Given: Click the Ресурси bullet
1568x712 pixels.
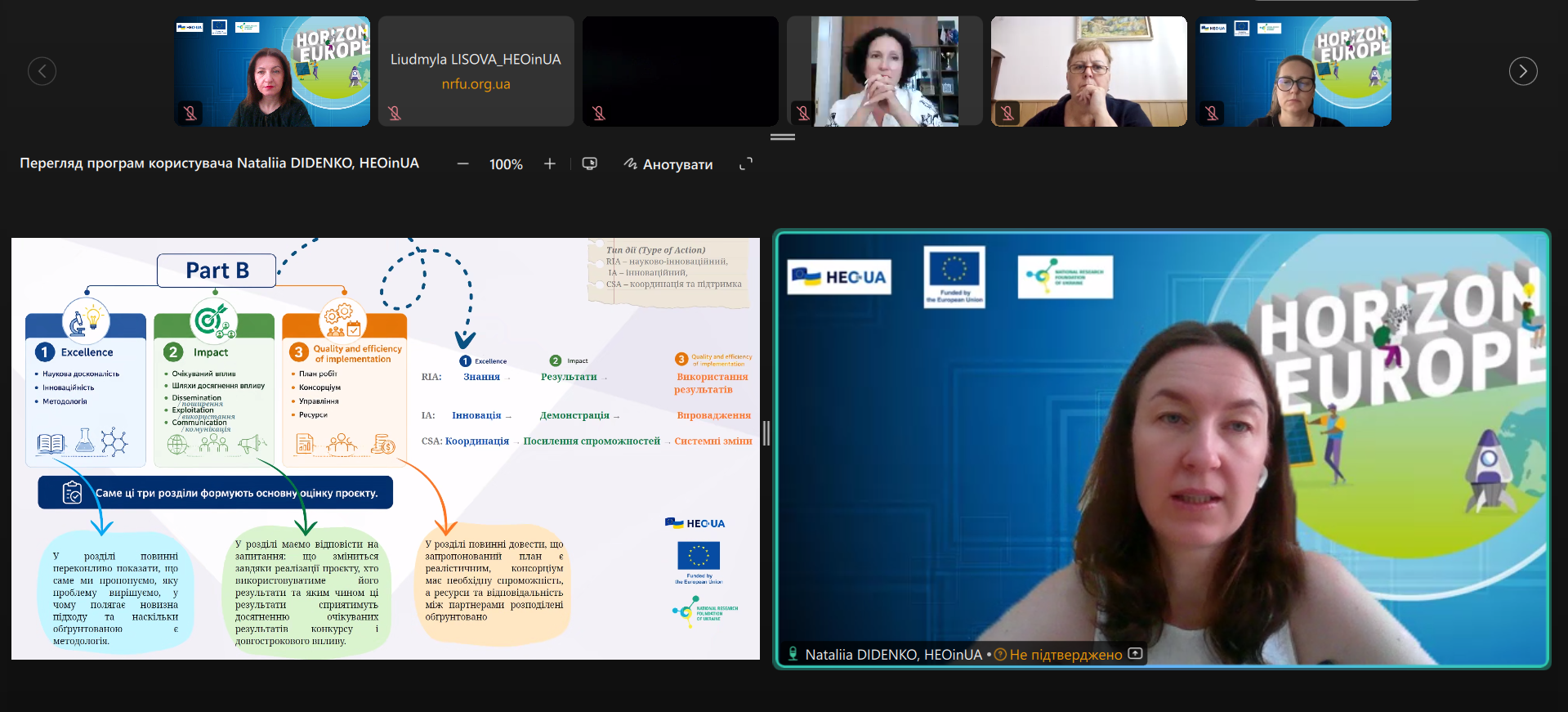Looking at the screenshot, I should coord(313,415).
